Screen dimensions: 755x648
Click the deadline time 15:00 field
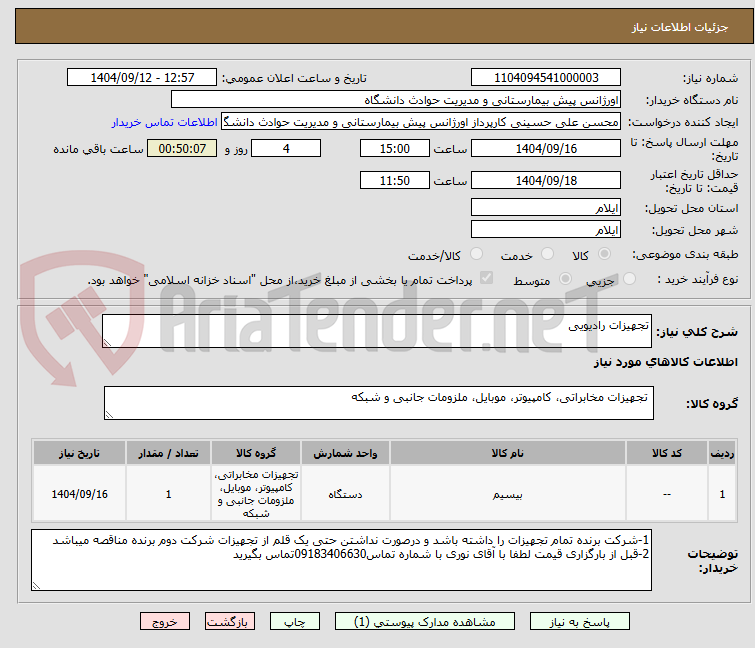coord(395,148)
